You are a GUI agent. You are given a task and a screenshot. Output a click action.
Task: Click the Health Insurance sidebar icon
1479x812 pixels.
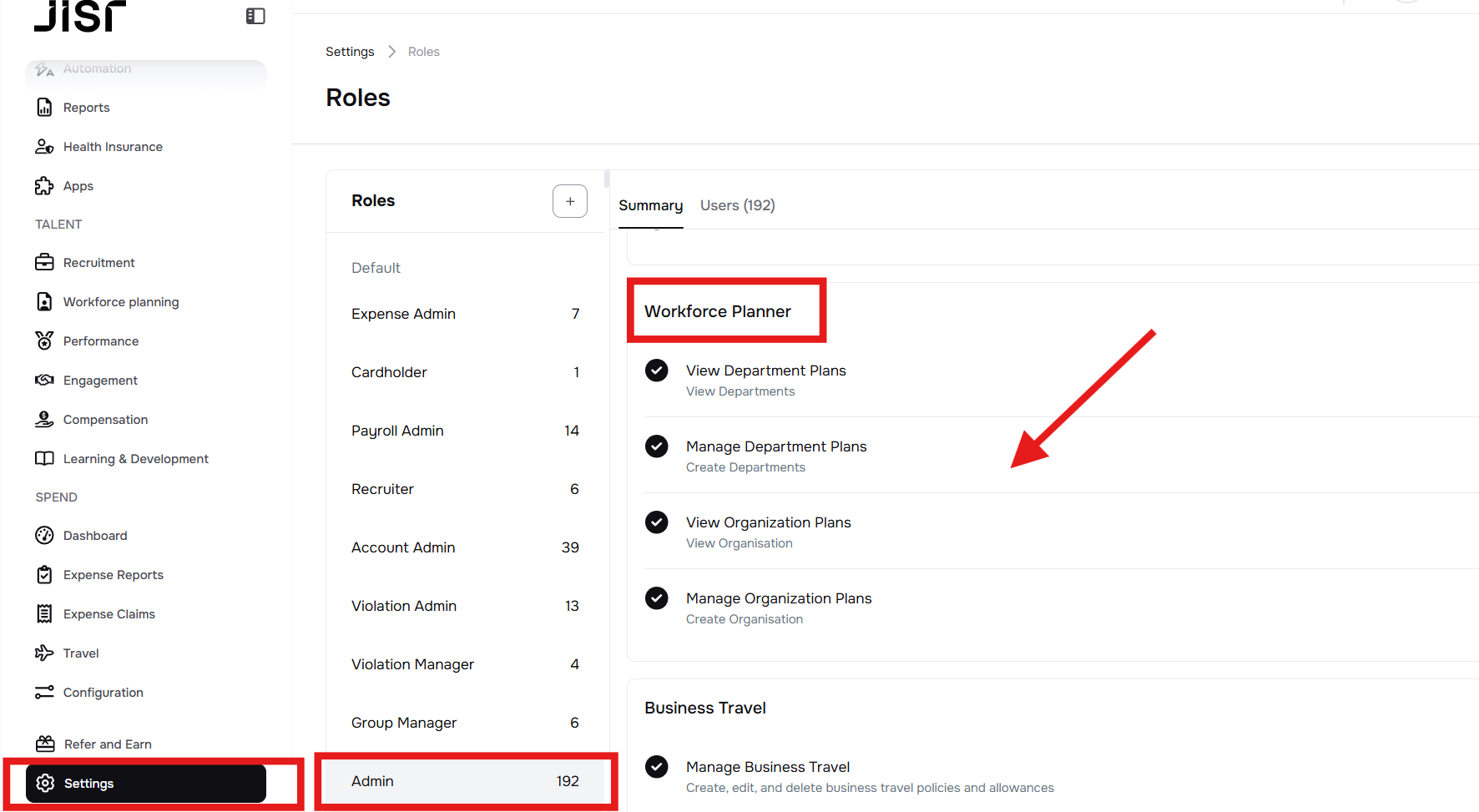pyautogui.click(x=44, y=147)
